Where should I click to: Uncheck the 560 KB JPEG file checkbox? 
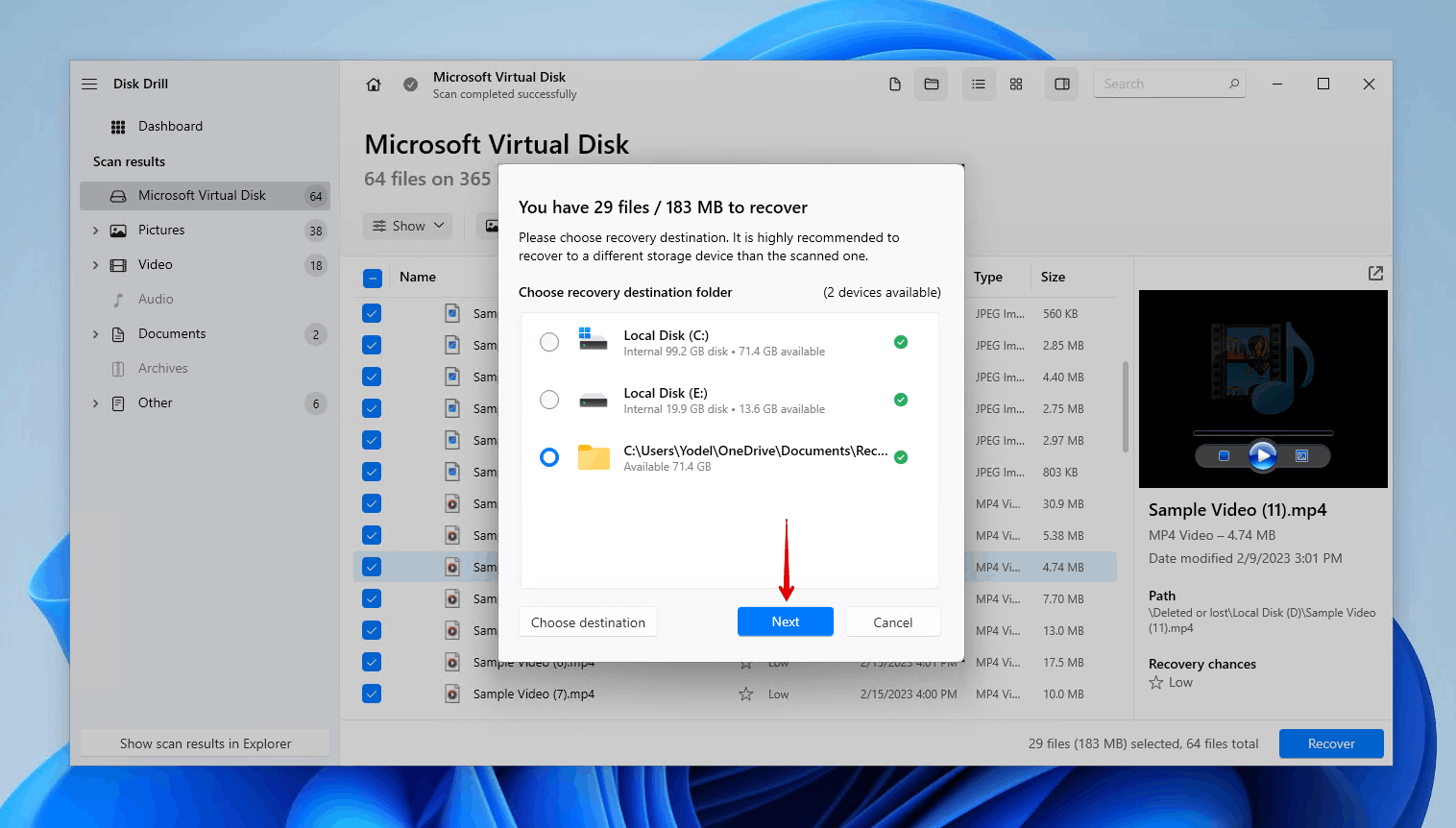(x=372, y=313)
